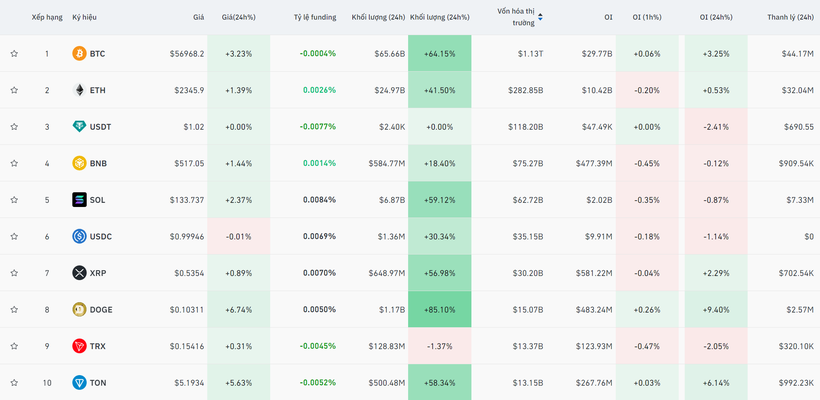Sort by Tỷ lệ funding column
Screen dimensions: 820x400
tap(315, 17)
